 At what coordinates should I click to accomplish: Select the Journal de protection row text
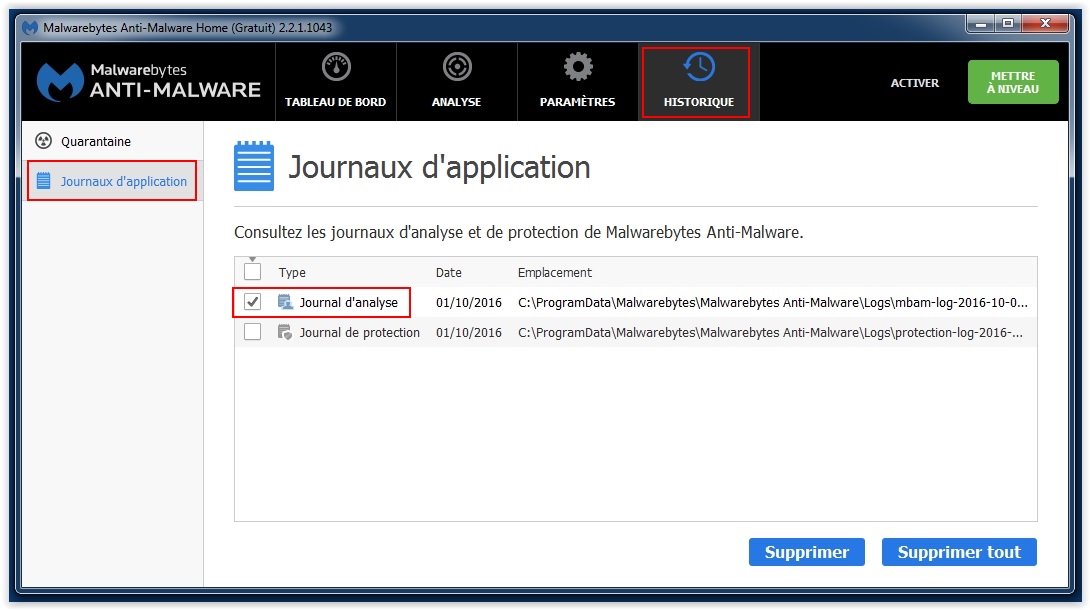coord(359,333)
